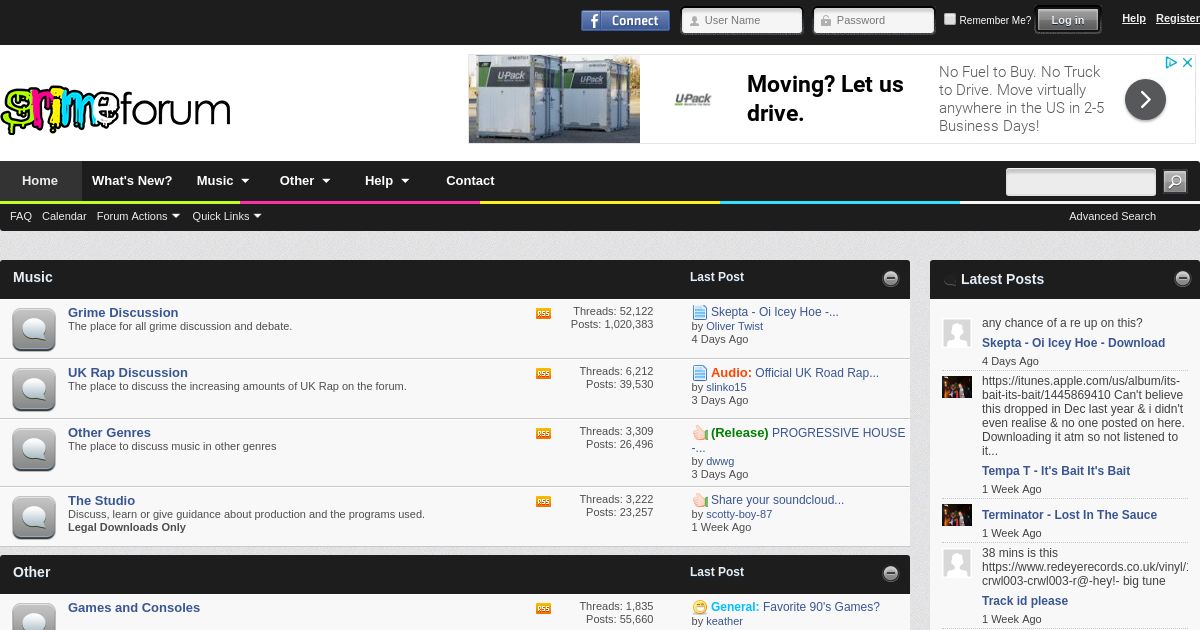1200x630 pixels.
Task: Open the FAQ link
Action: pyautogui.click(x=21, y=216)
